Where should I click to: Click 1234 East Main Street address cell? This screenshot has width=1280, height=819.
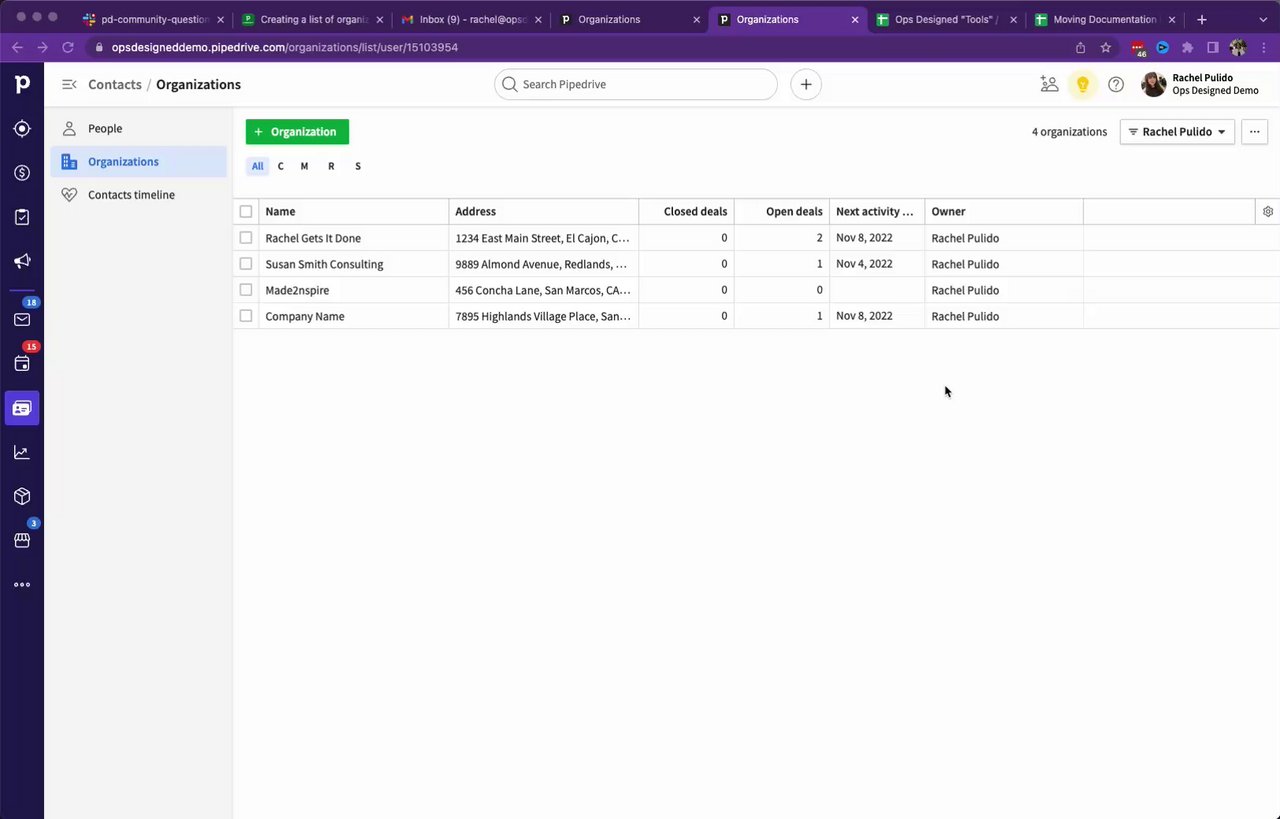click(x=544, y=238)
